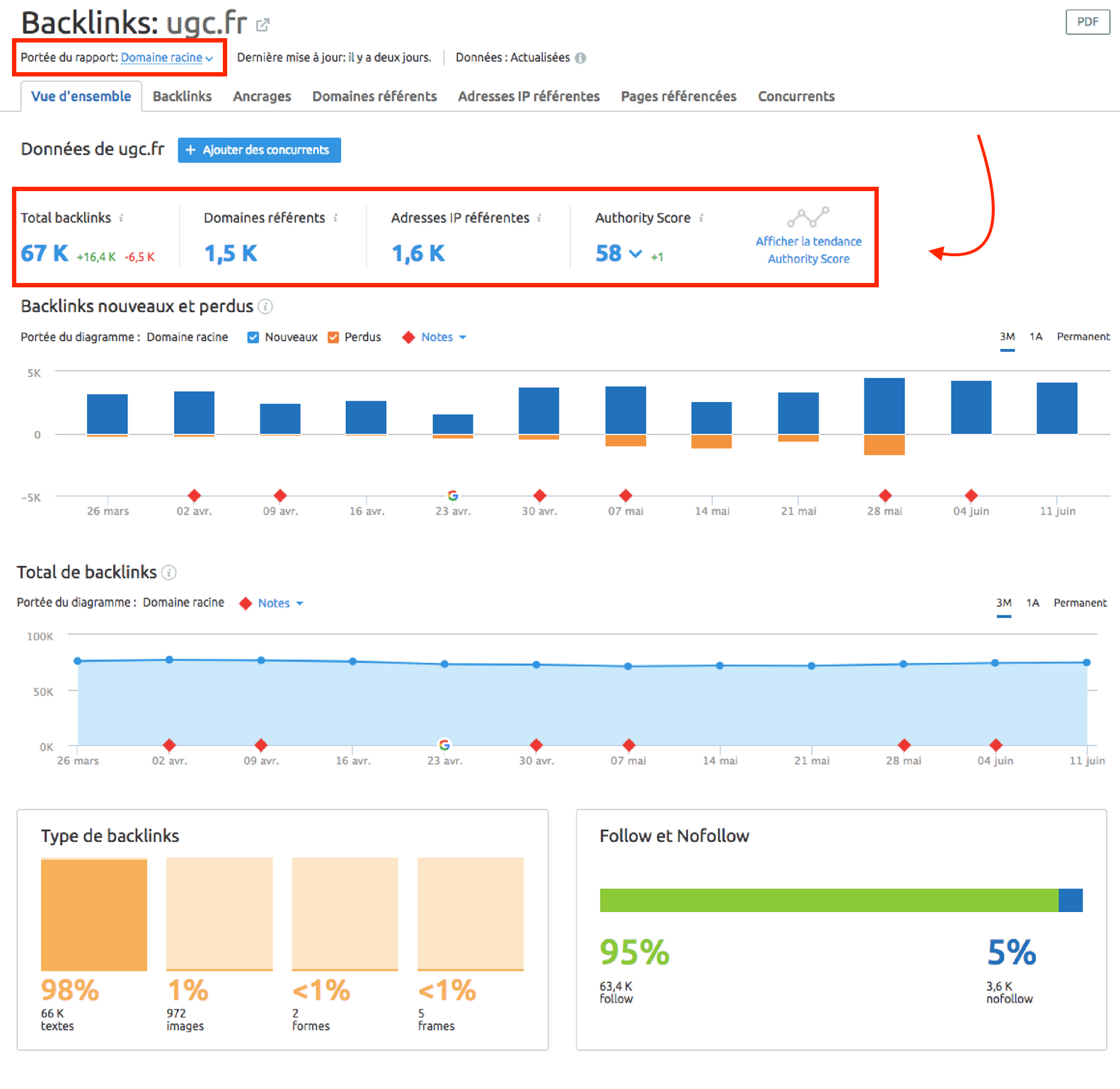Click the 1,6 K referring IPs value
Viewport: 1120px width, 1089px height.
pyautogui.click(x=418, y=253)
